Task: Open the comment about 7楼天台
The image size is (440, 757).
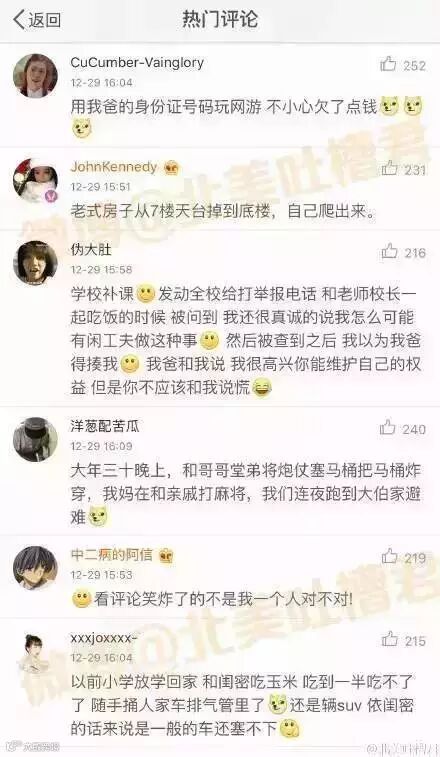Action: tap(223, 211)
